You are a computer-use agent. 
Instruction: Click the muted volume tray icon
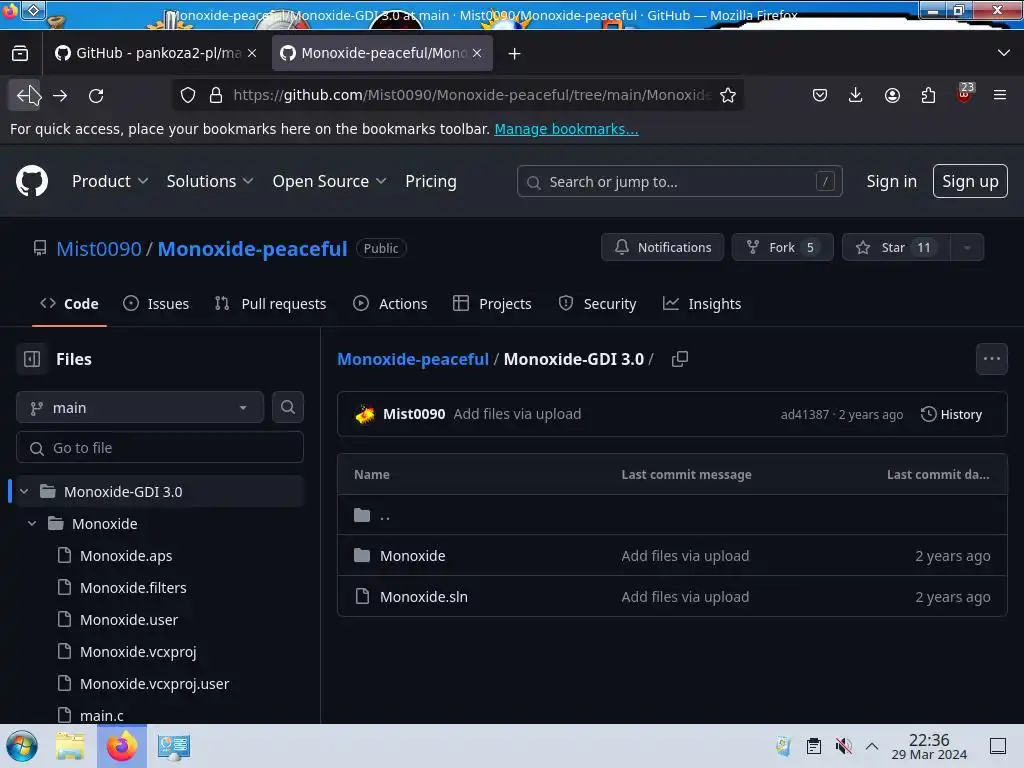point(843,746)
